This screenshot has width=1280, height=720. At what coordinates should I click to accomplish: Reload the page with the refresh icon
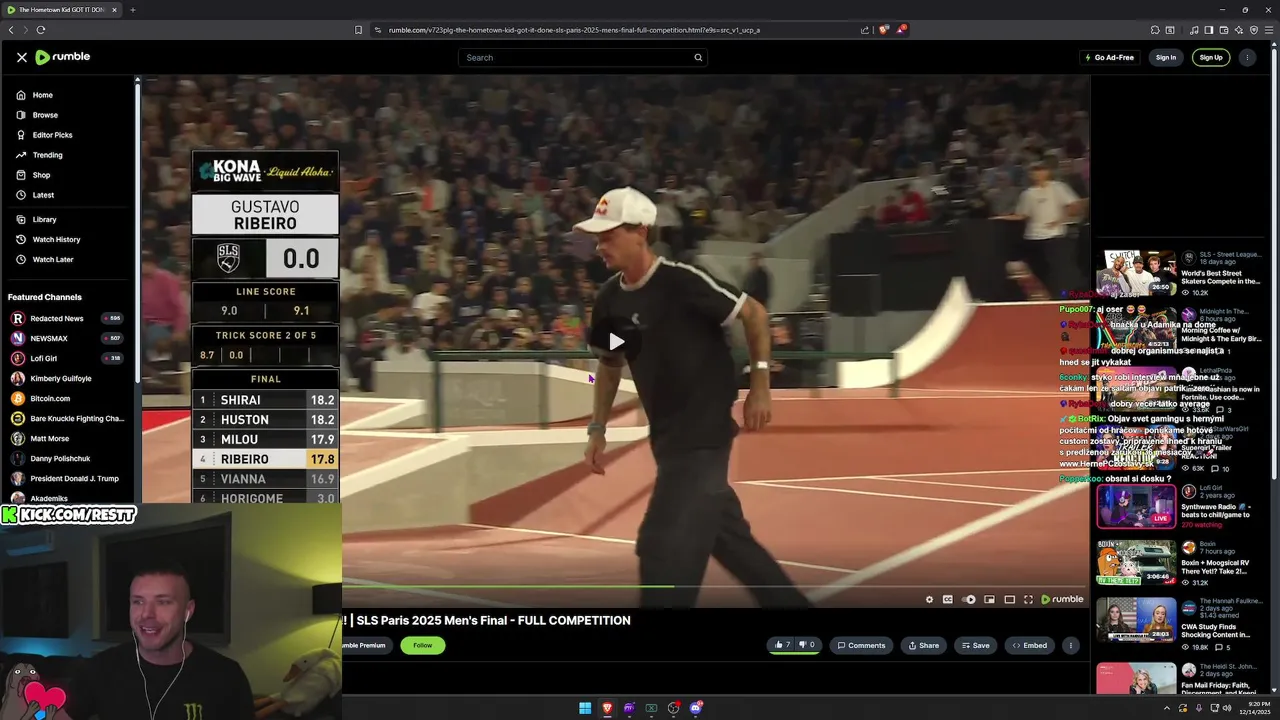[41, 30]
